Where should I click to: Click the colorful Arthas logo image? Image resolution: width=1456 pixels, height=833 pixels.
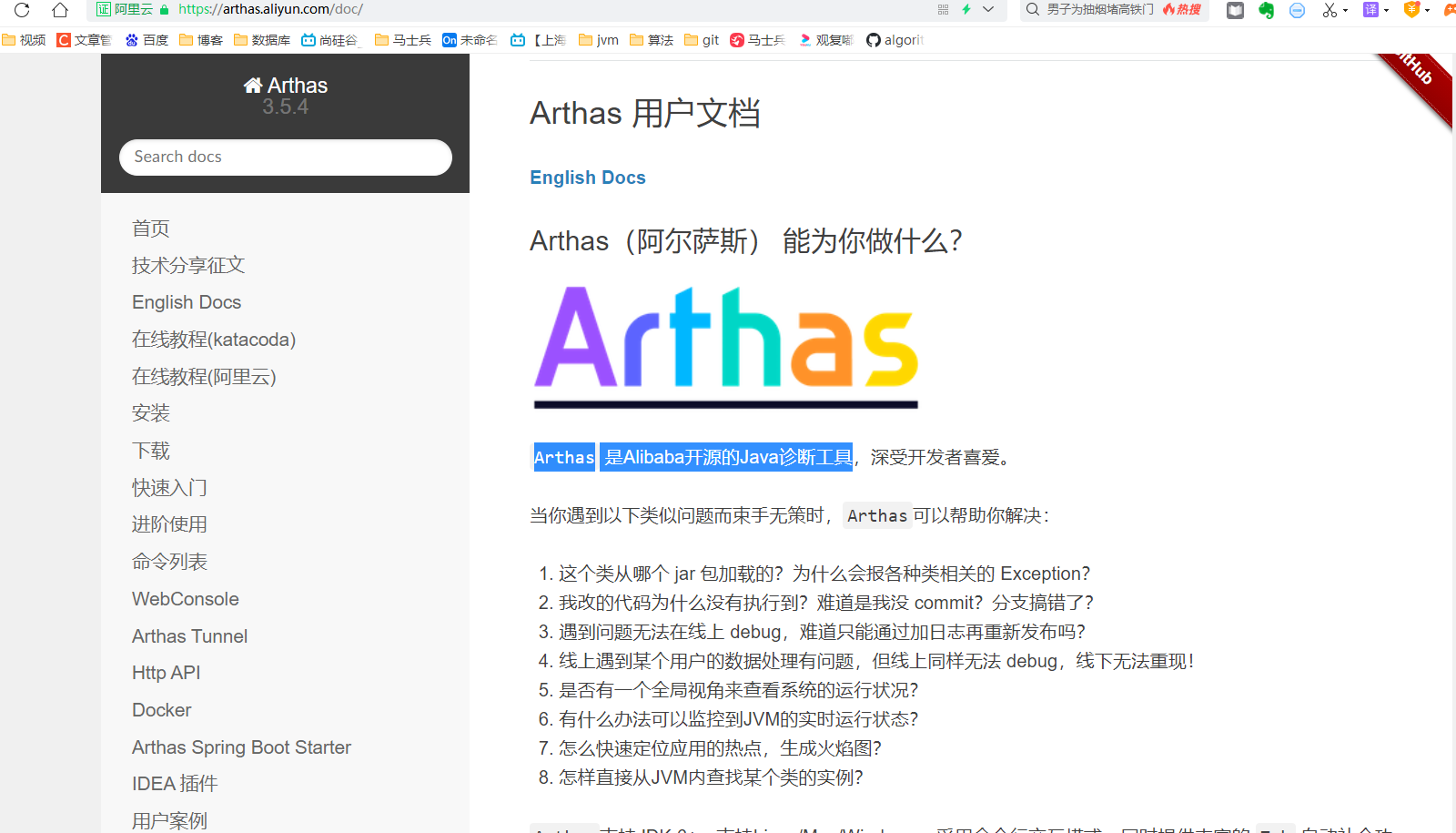coord(726,347)
